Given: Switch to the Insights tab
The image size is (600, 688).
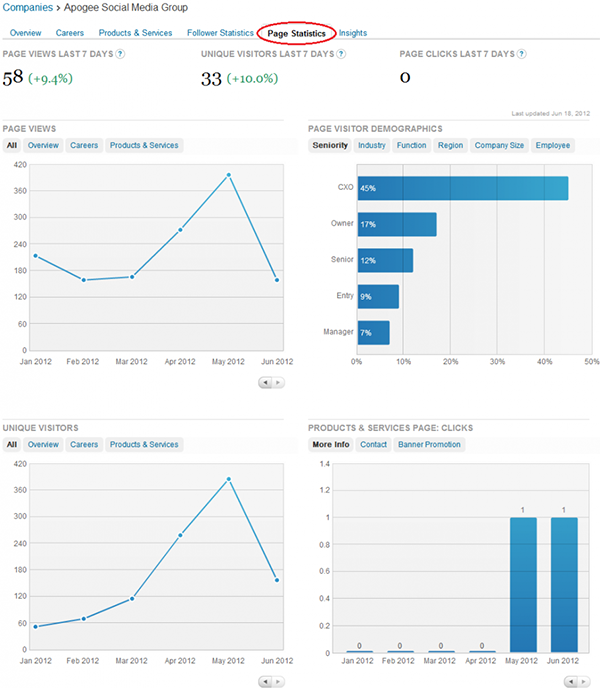Looking at the screenshot, I should tap(353, 33).
